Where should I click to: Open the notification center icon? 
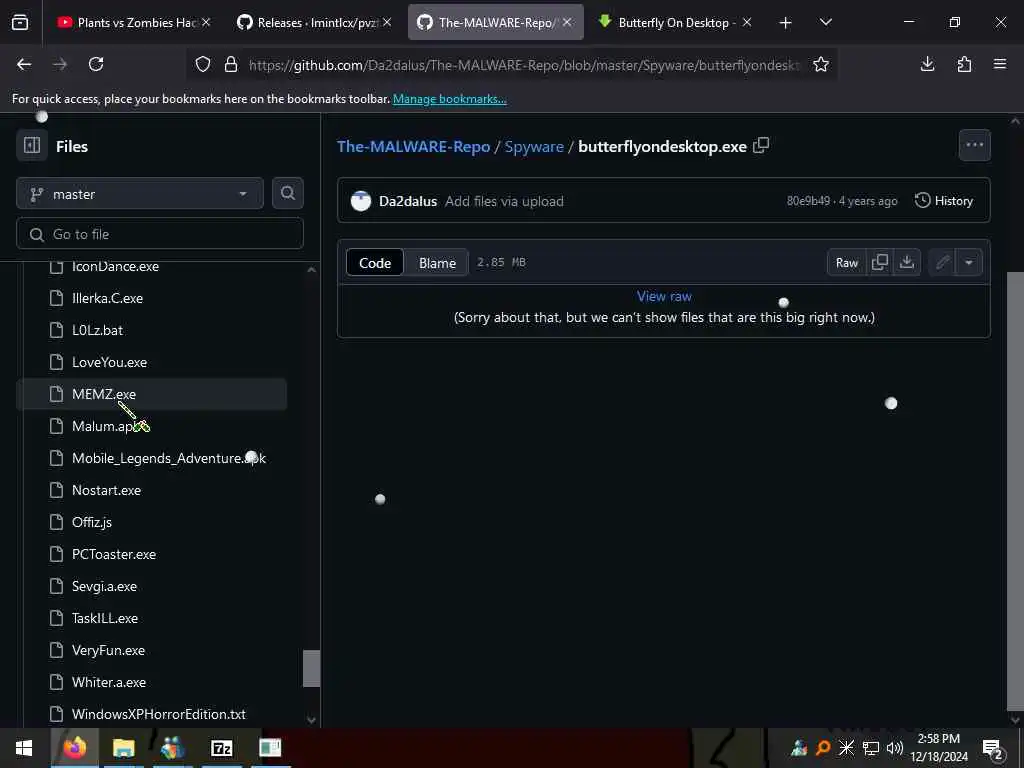[x=993, y=748]
